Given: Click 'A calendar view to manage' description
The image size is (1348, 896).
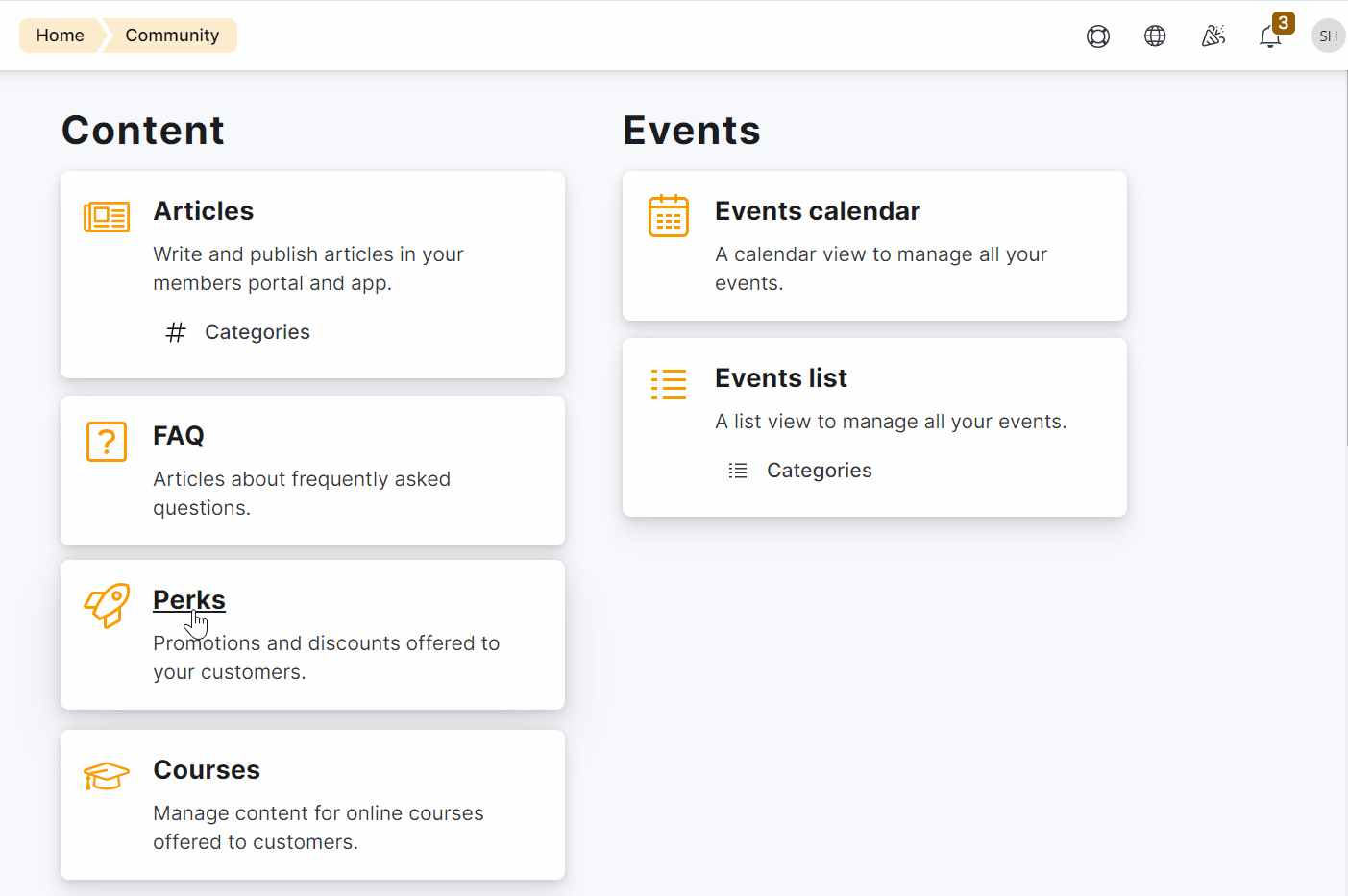Looking at the screenshot, I should point(881,269).
